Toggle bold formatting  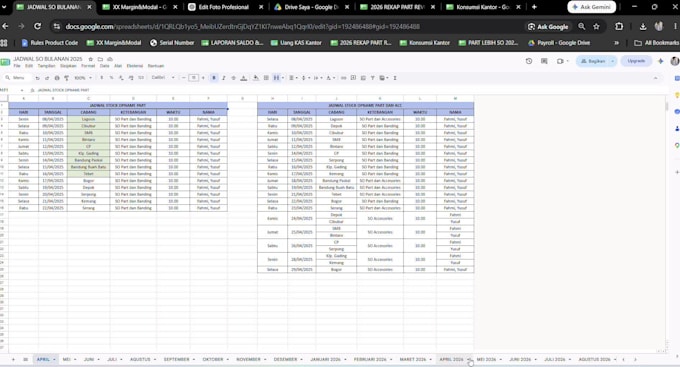(x=214, y=78)
